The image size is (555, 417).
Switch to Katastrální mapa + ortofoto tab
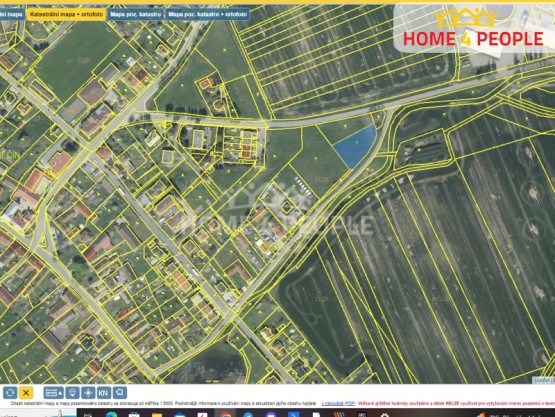67,15
